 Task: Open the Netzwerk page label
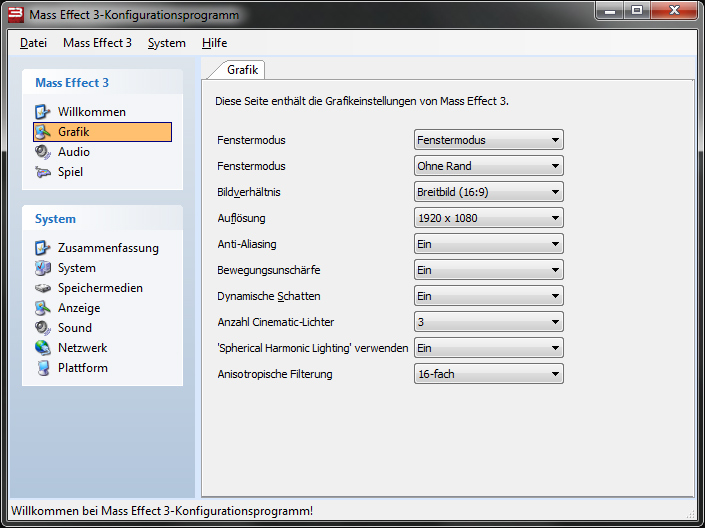pos(83,348)
